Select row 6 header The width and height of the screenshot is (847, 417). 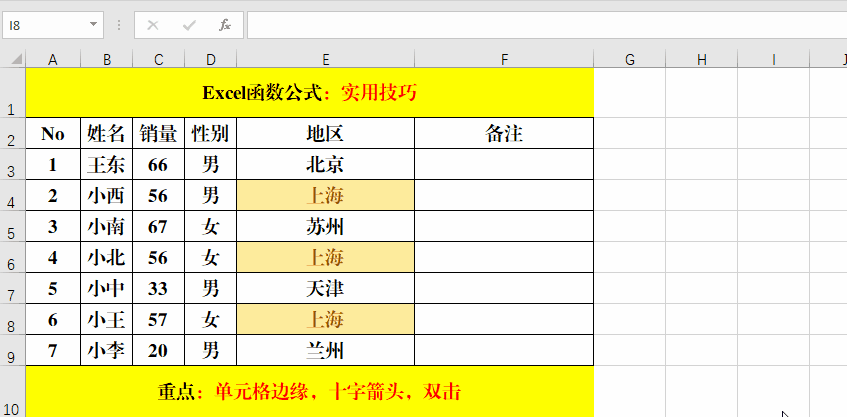[12, 257]
